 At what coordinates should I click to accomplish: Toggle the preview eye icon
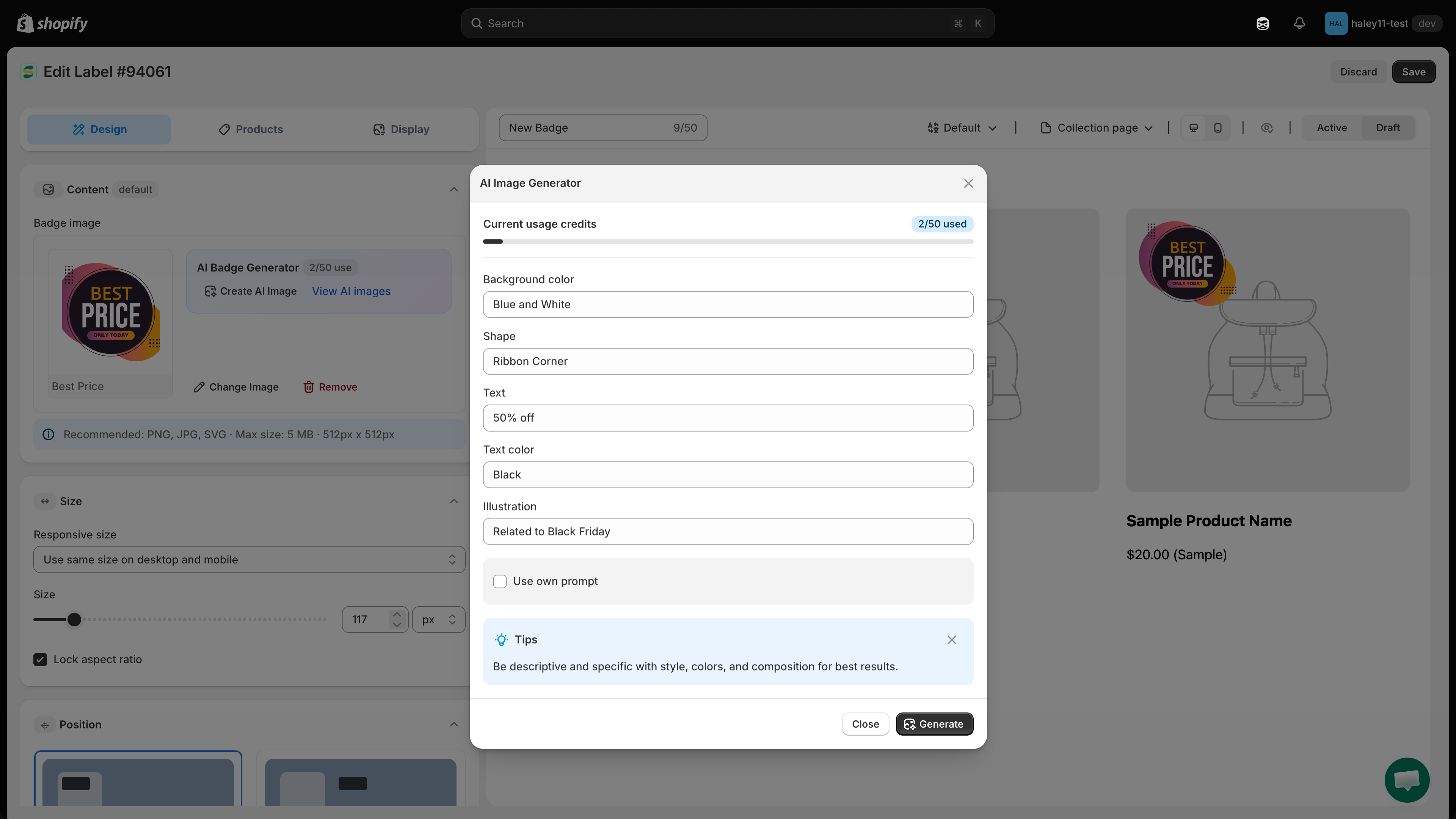(1267, 128)
